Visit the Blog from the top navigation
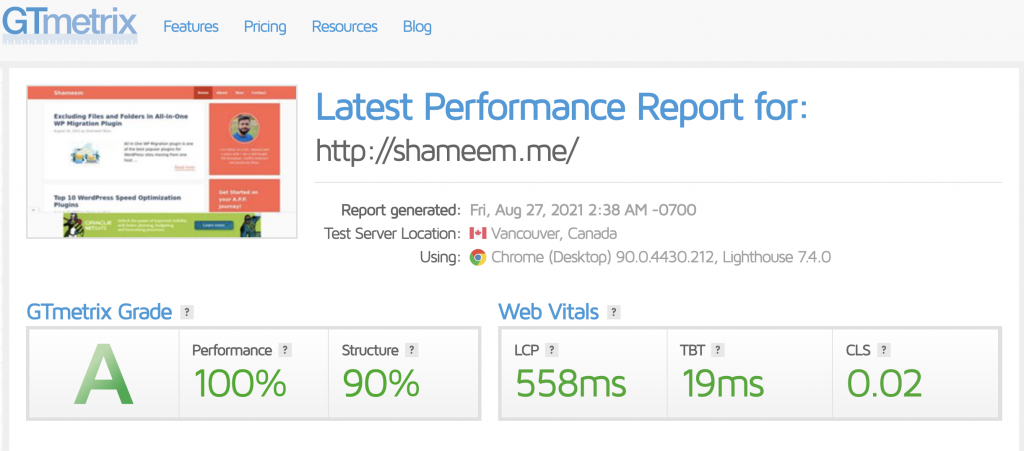 click(x=417, y=27)
